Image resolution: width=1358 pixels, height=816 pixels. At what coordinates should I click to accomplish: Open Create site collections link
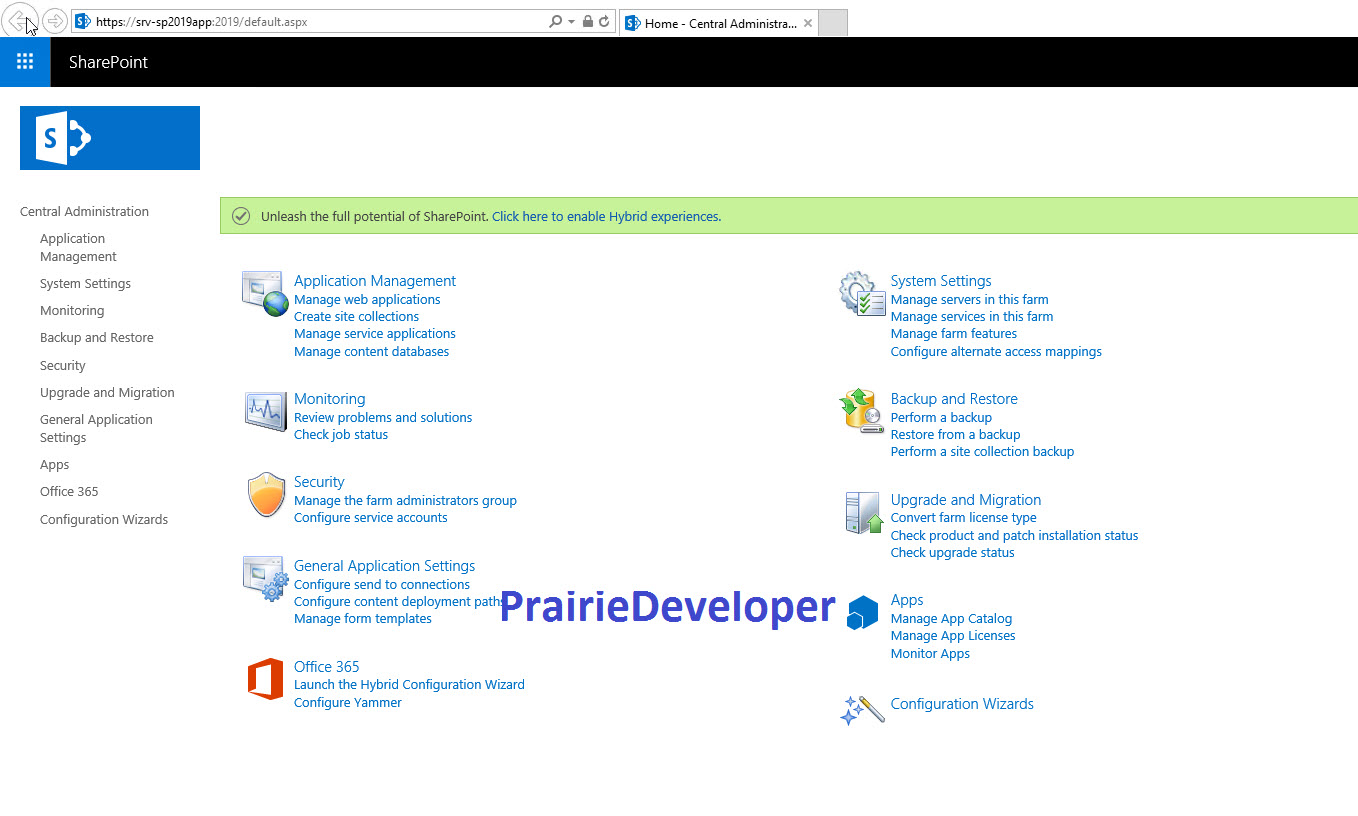coord(356,317)
